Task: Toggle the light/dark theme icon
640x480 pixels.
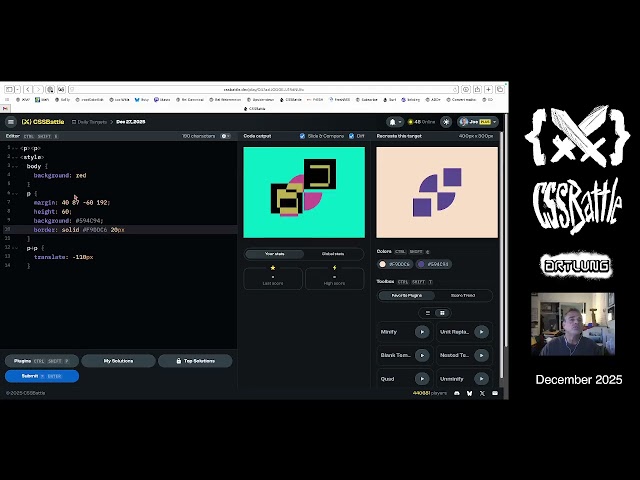Action: click(446, 122)
